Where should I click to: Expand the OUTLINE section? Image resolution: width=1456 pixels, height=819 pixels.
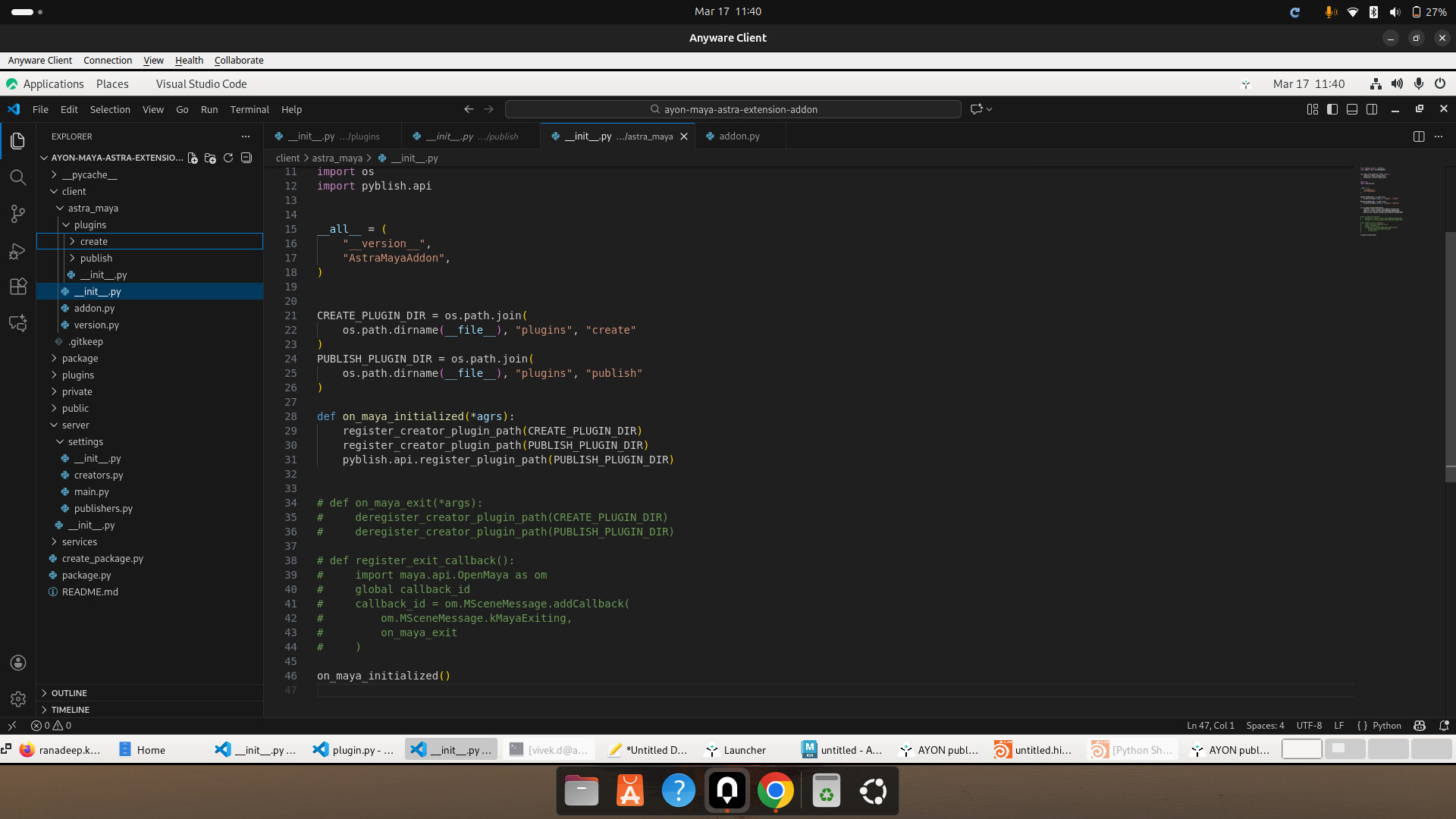pyautogui.click(x=69, y=693)
